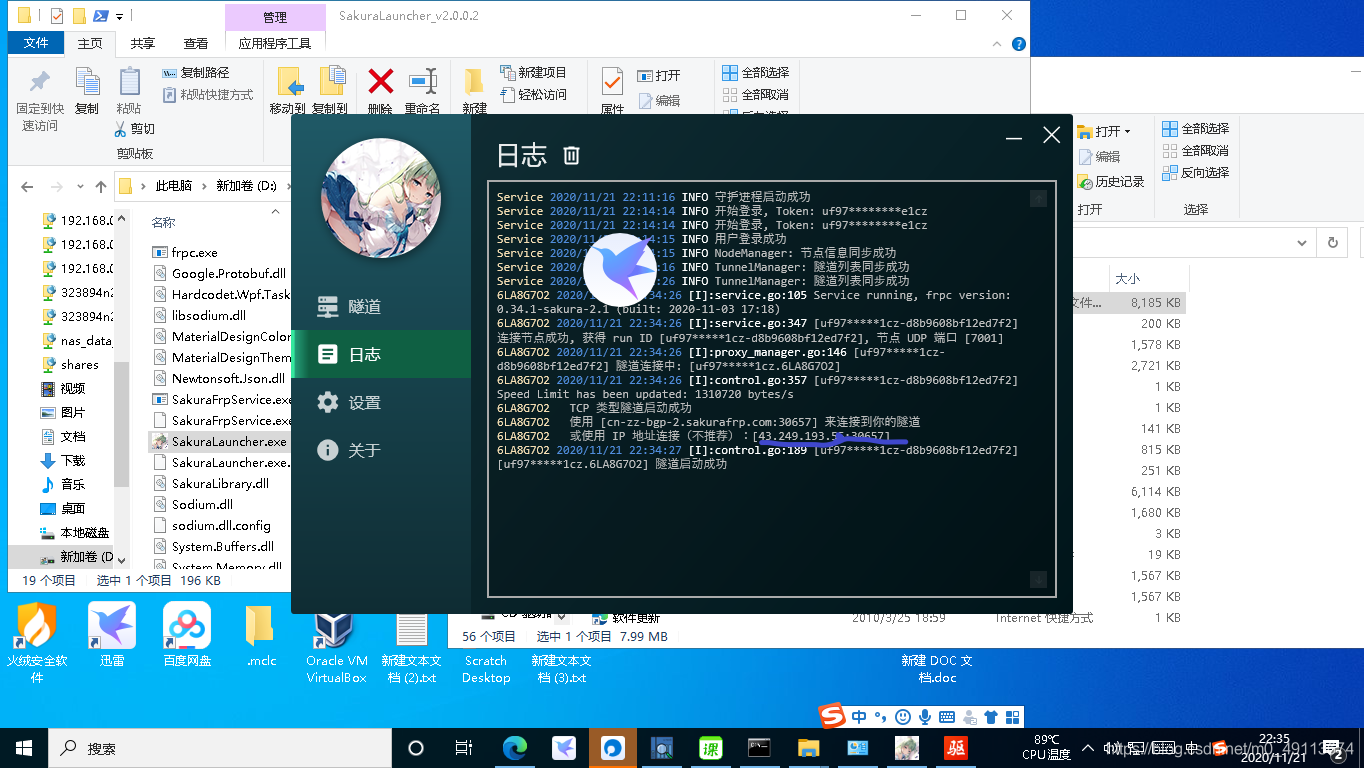This screenshot has height=768, width=1364.
Task: Open the recent locations dropdown arrow
Action: 79,187
